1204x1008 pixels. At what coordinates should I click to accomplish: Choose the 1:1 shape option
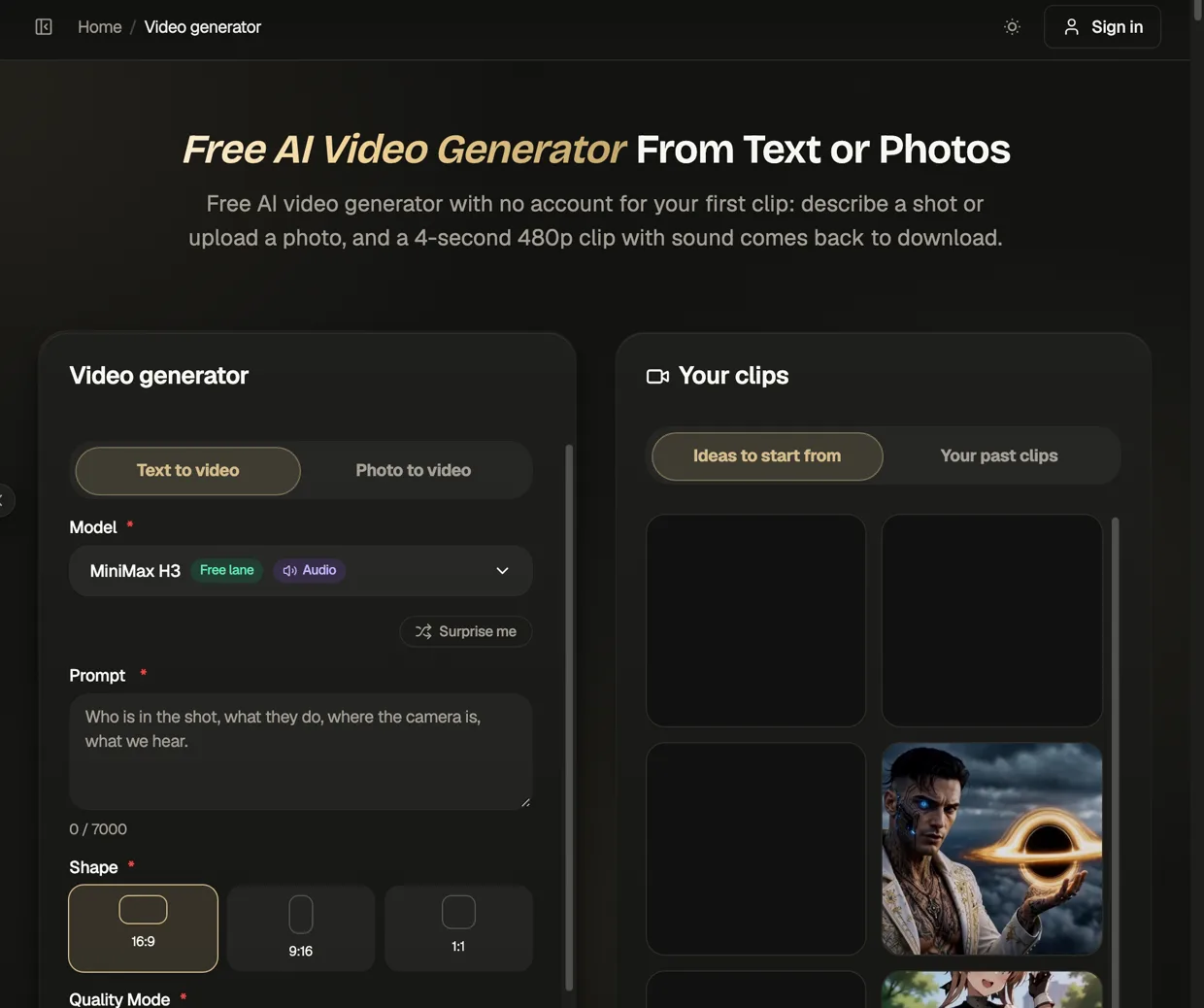458,928
